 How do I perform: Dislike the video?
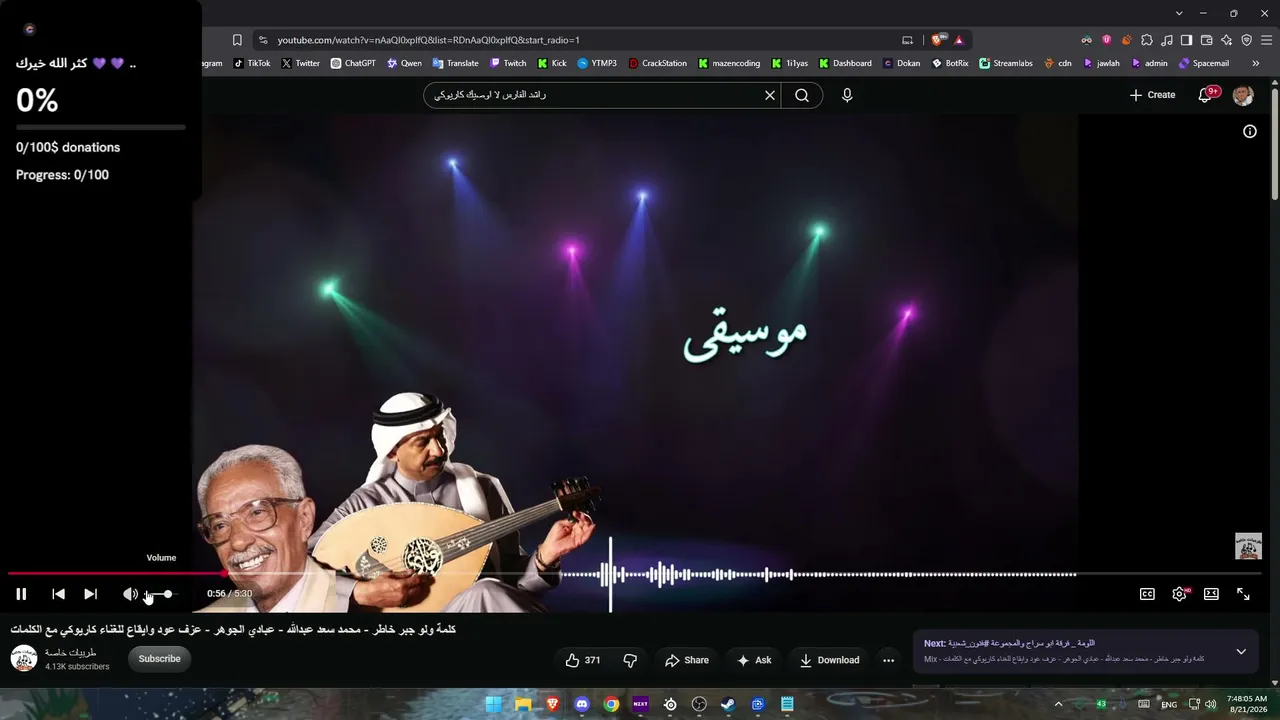pos(630,660)
